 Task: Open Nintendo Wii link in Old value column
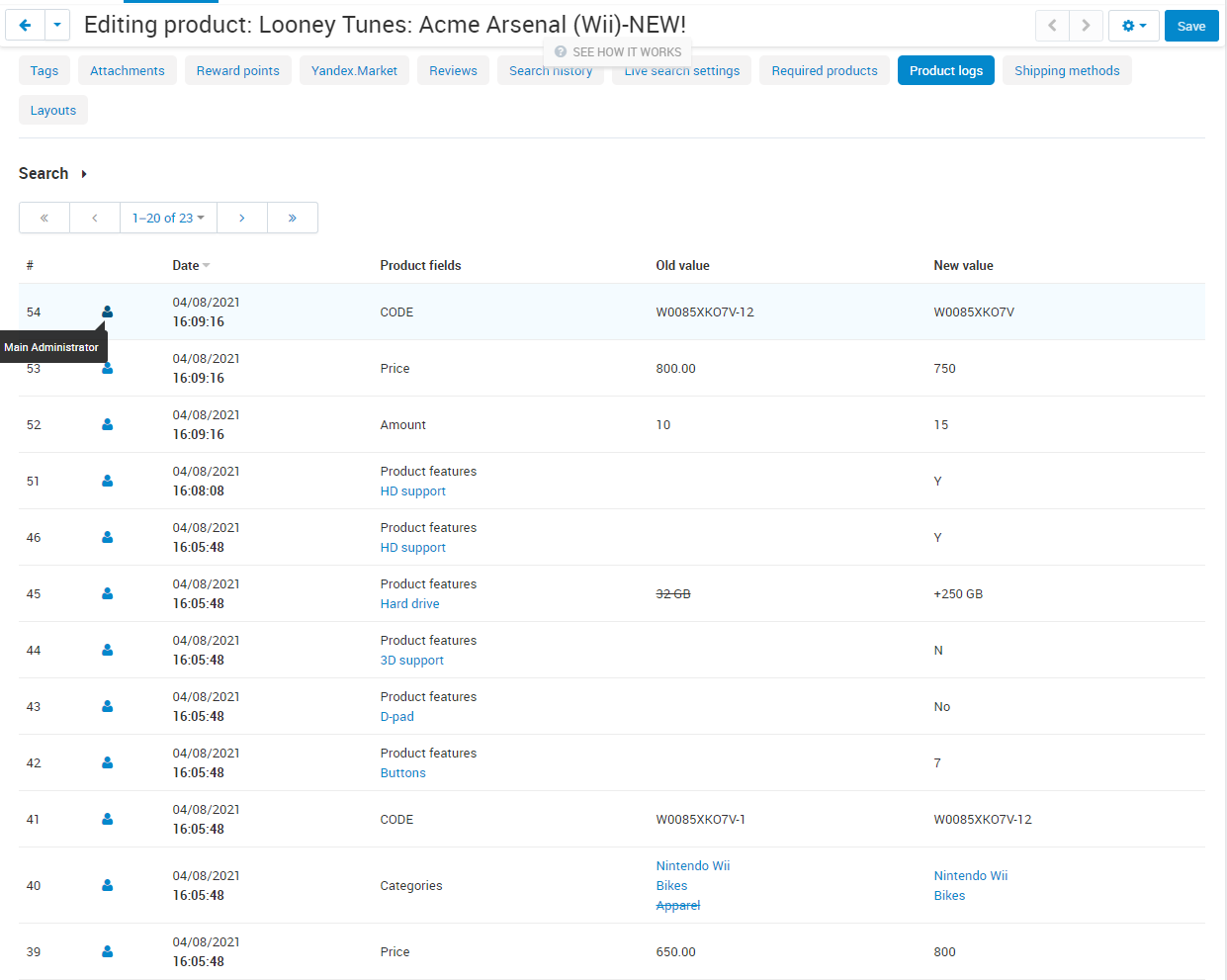click(693, 865)
